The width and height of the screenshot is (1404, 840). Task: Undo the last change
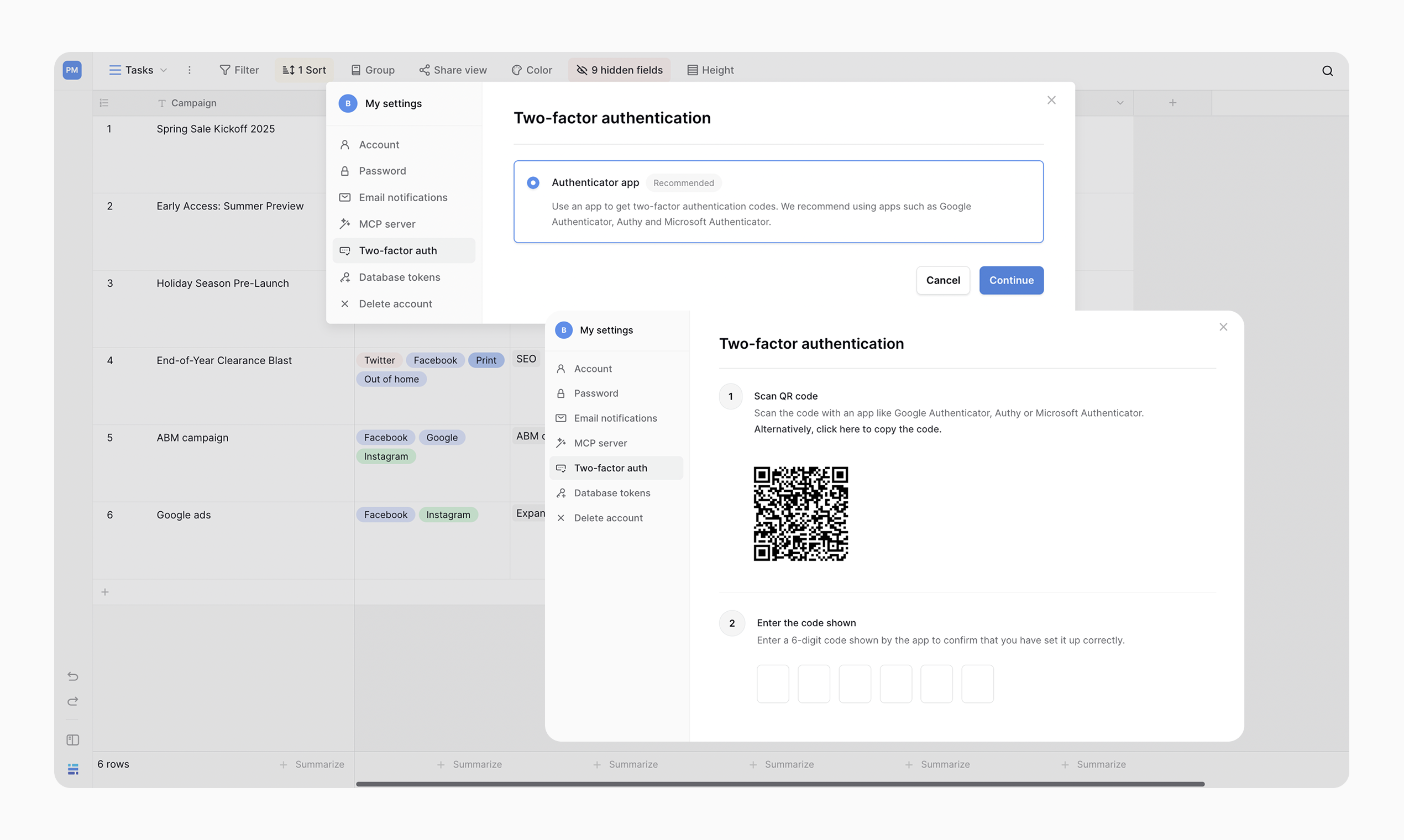(72, 676)
